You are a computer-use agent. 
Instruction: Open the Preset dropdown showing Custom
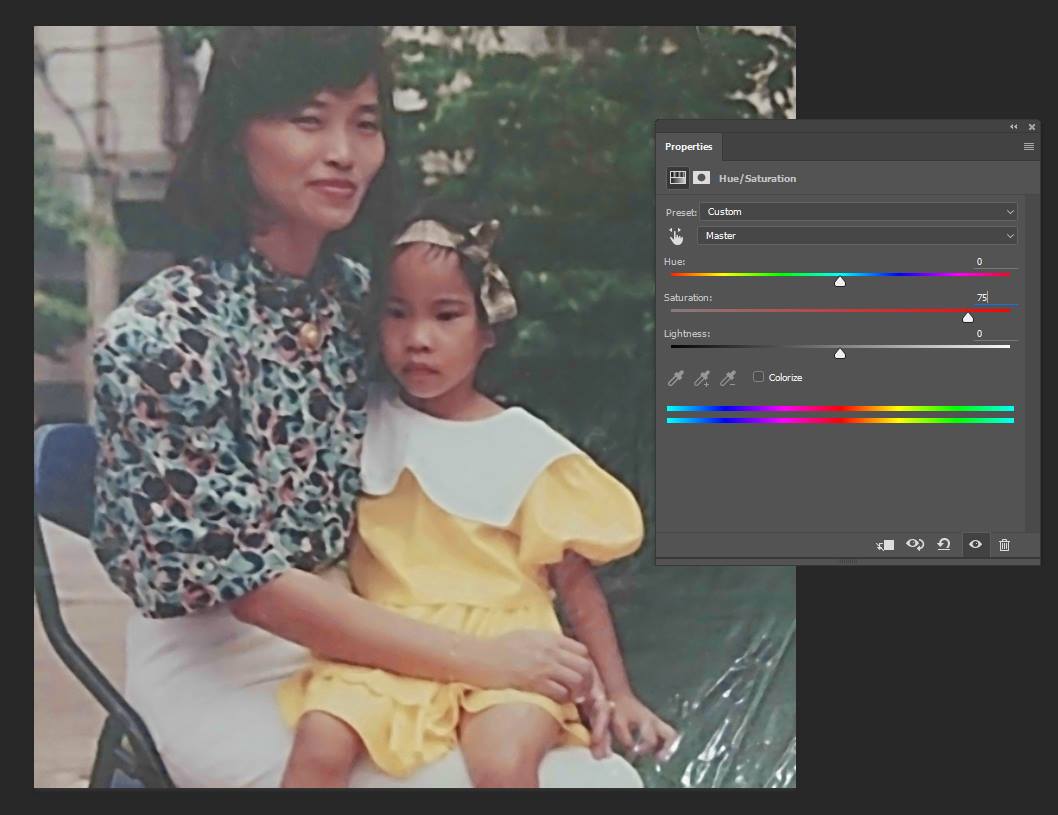(x=858, y=212)
